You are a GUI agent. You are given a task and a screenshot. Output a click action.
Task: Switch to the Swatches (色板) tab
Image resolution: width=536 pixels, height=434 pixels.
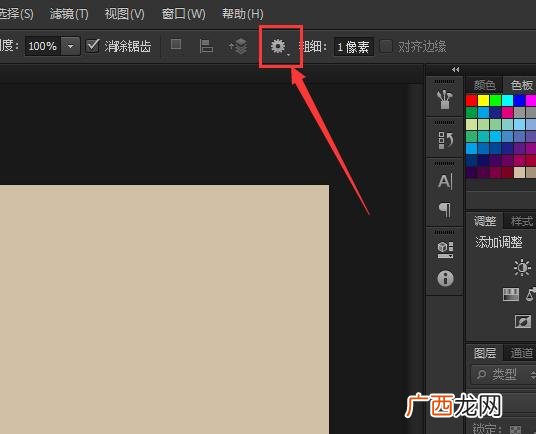(x=521, y=85)
